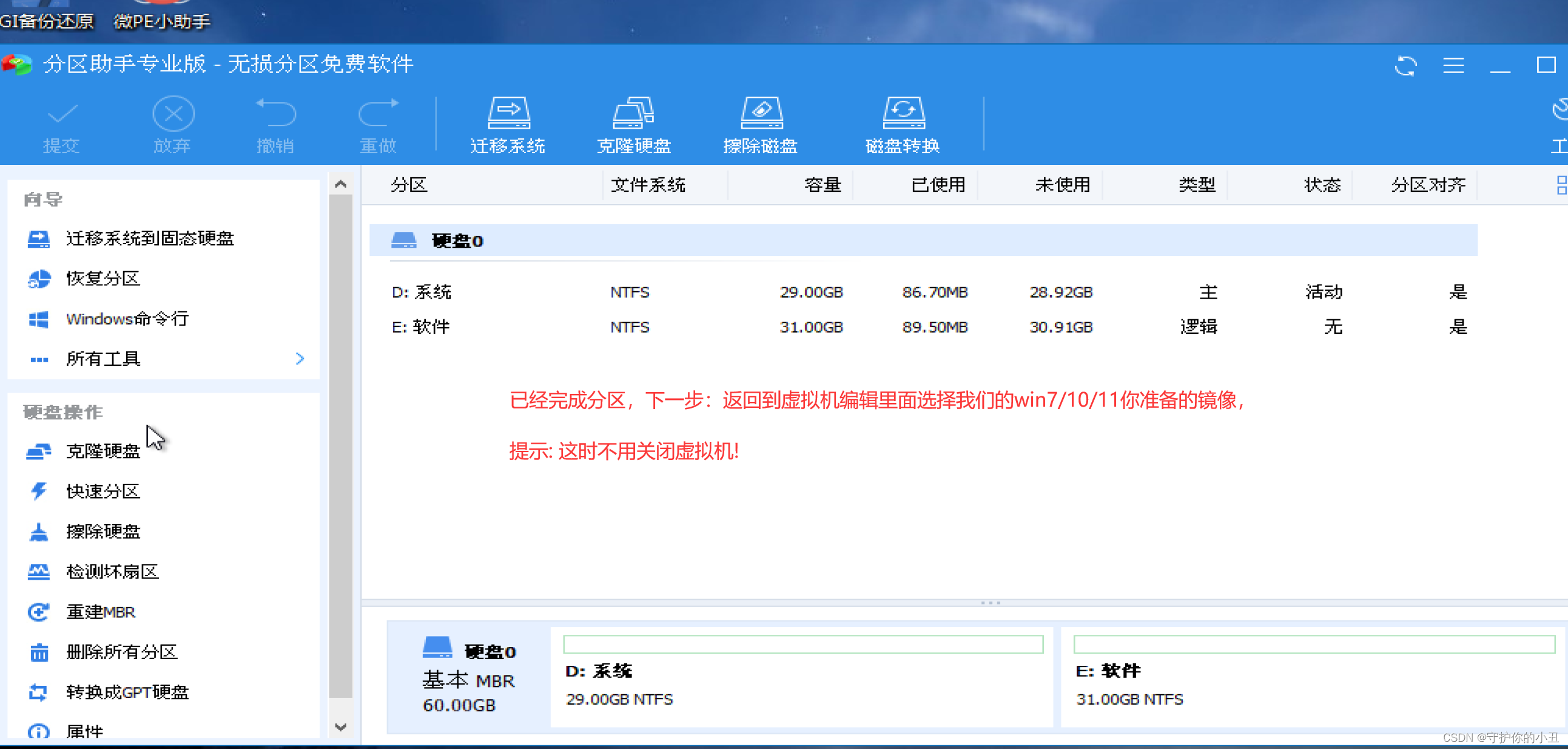Click the 分区 column header
Viewport: 1568px width, 749px height.
[409, 185]
